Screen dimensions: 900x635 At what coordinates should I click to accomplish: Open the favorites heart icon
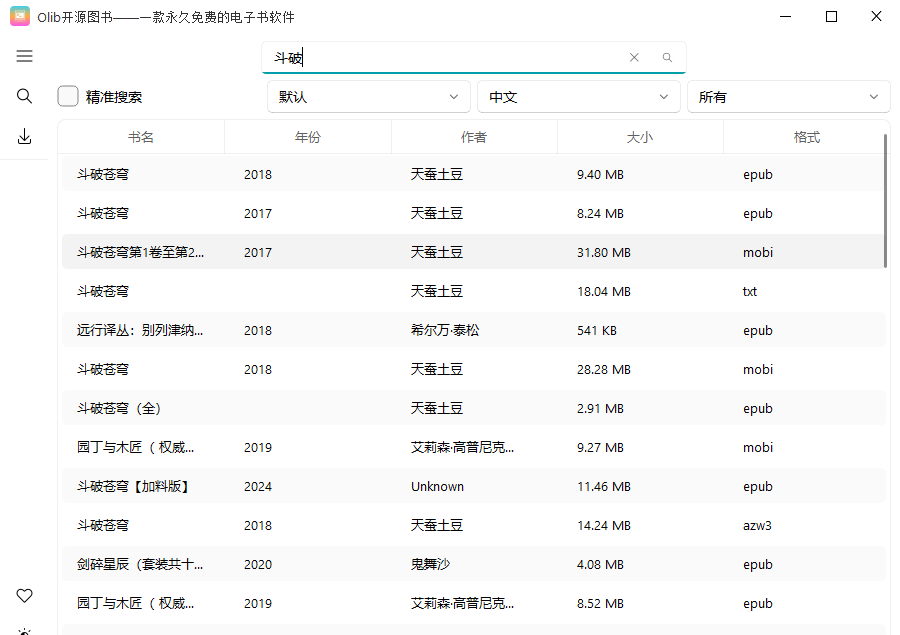coord(25,595)
